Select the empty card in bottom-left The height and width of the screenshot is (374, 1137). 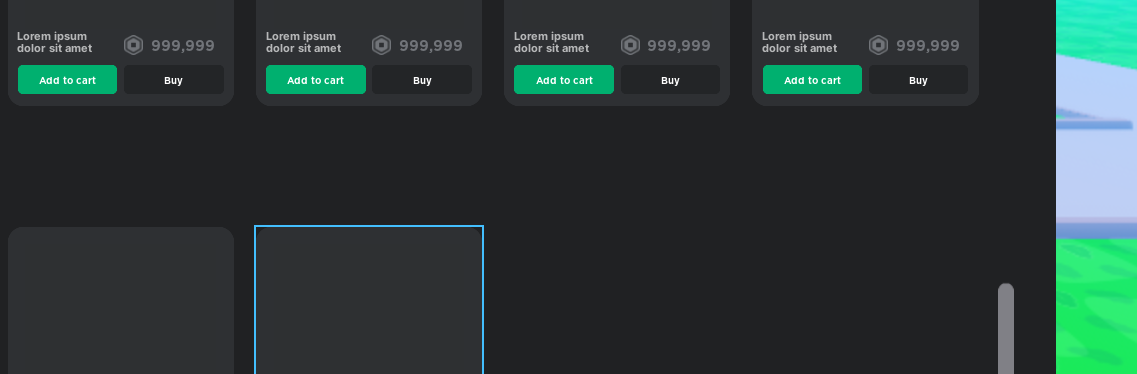point(121,301)
